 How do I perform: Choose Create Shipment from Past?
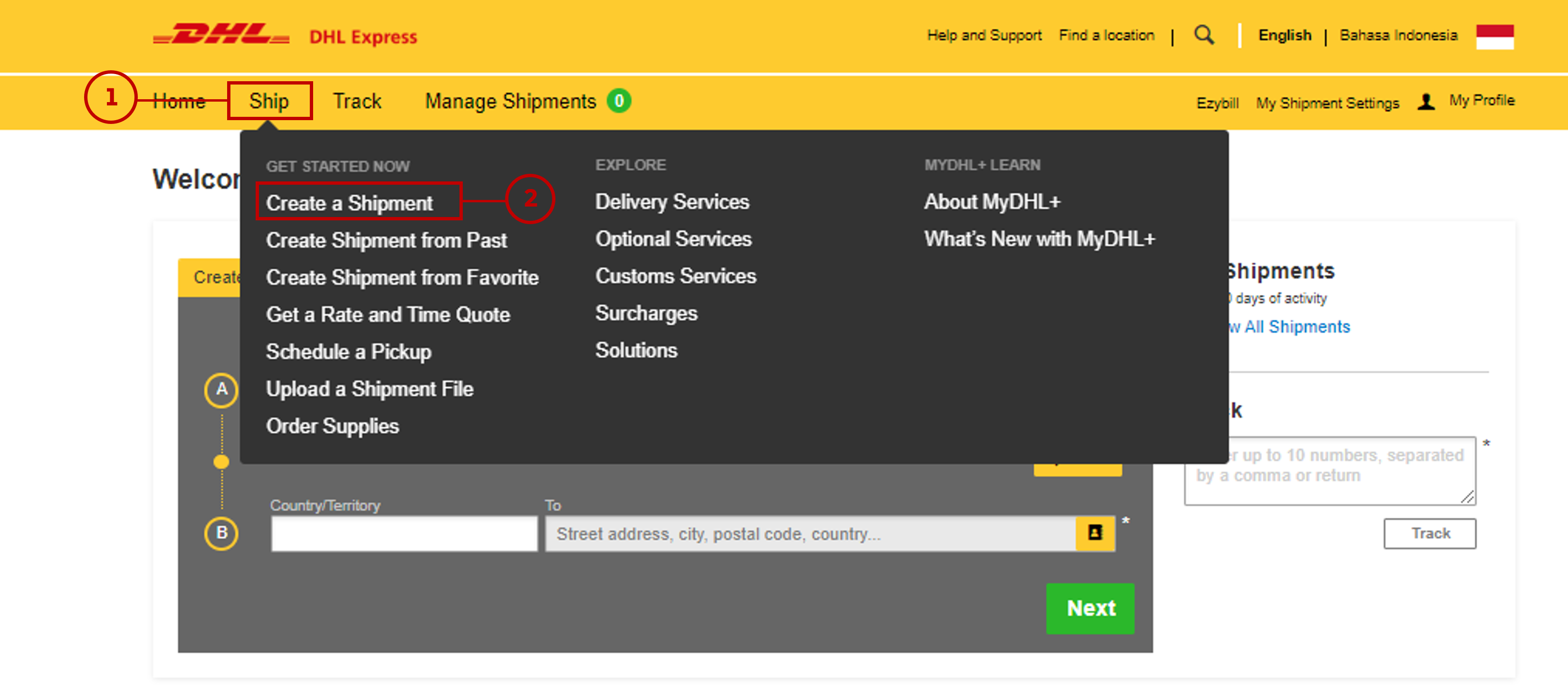click(386, 240)
